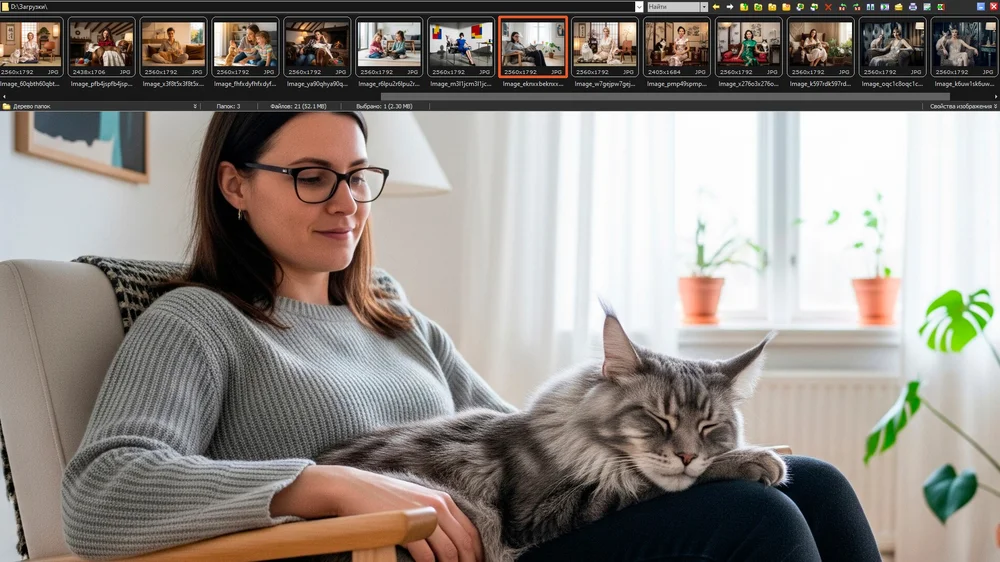Click the slideshow icon in the top toolbar
The image size is (1000, 562).
pyautogui.click(x=884, y=7)
